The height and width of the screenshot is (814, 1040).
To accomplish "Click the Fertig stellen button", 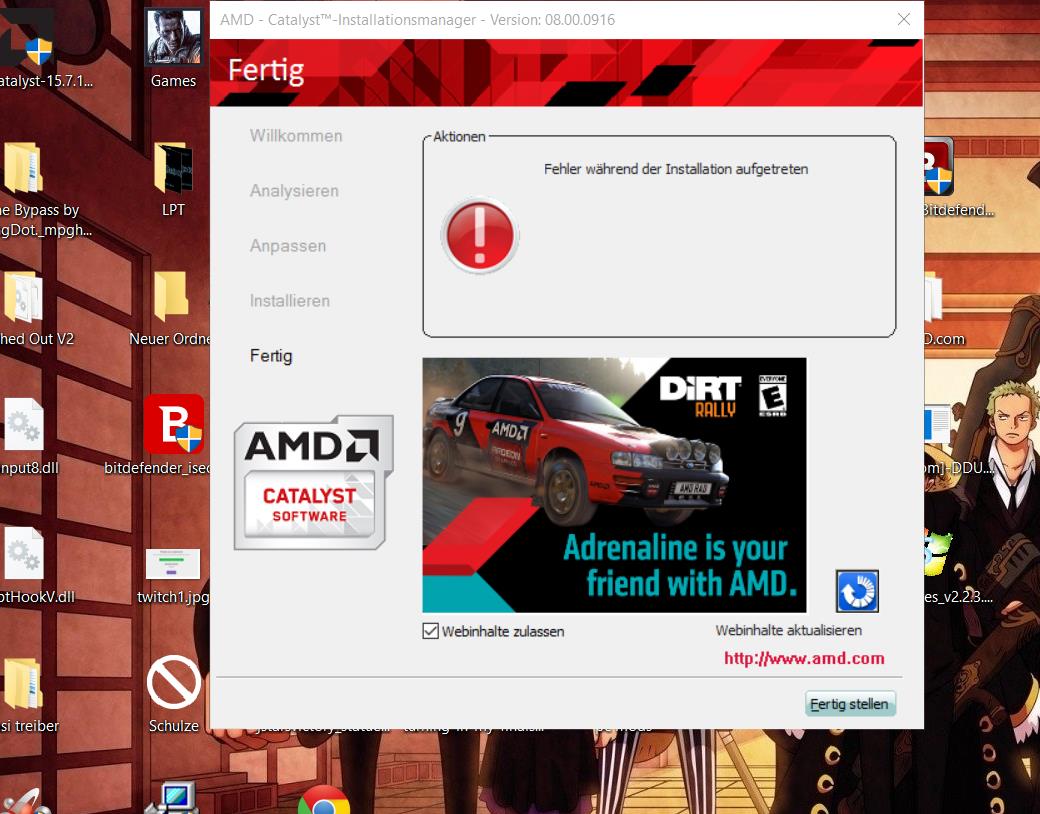I will click(850, 704).
